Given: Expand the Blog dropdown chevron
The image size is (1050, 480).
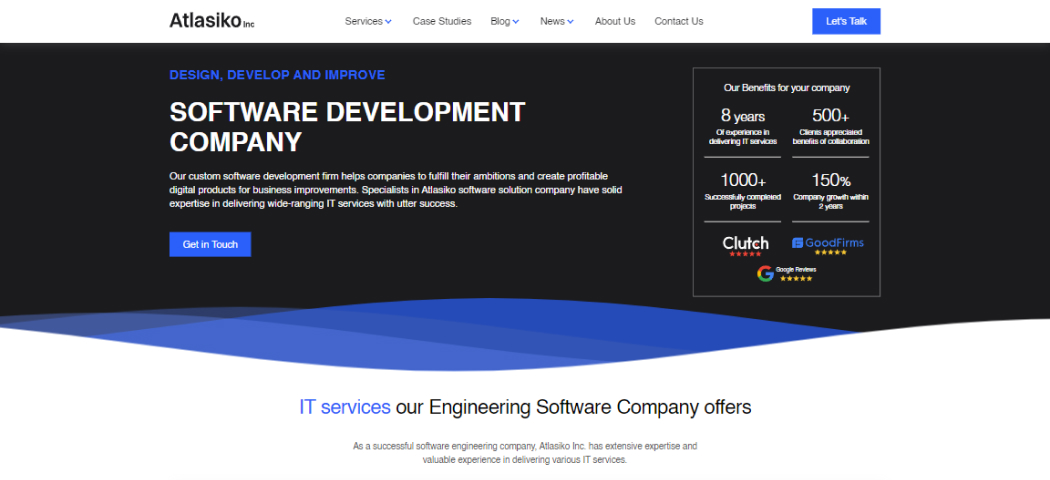Looking at the screenshot, I should tap(516, 22).
